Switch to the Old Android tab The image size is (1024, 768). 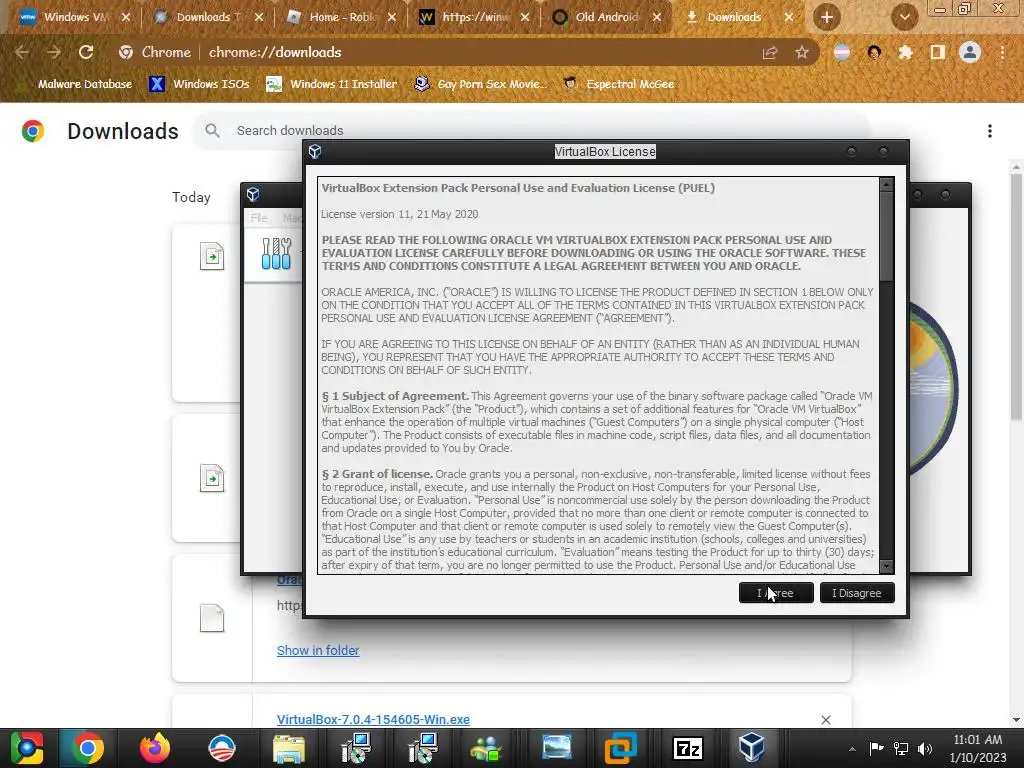pyautogui.click(x=607, y=17)
